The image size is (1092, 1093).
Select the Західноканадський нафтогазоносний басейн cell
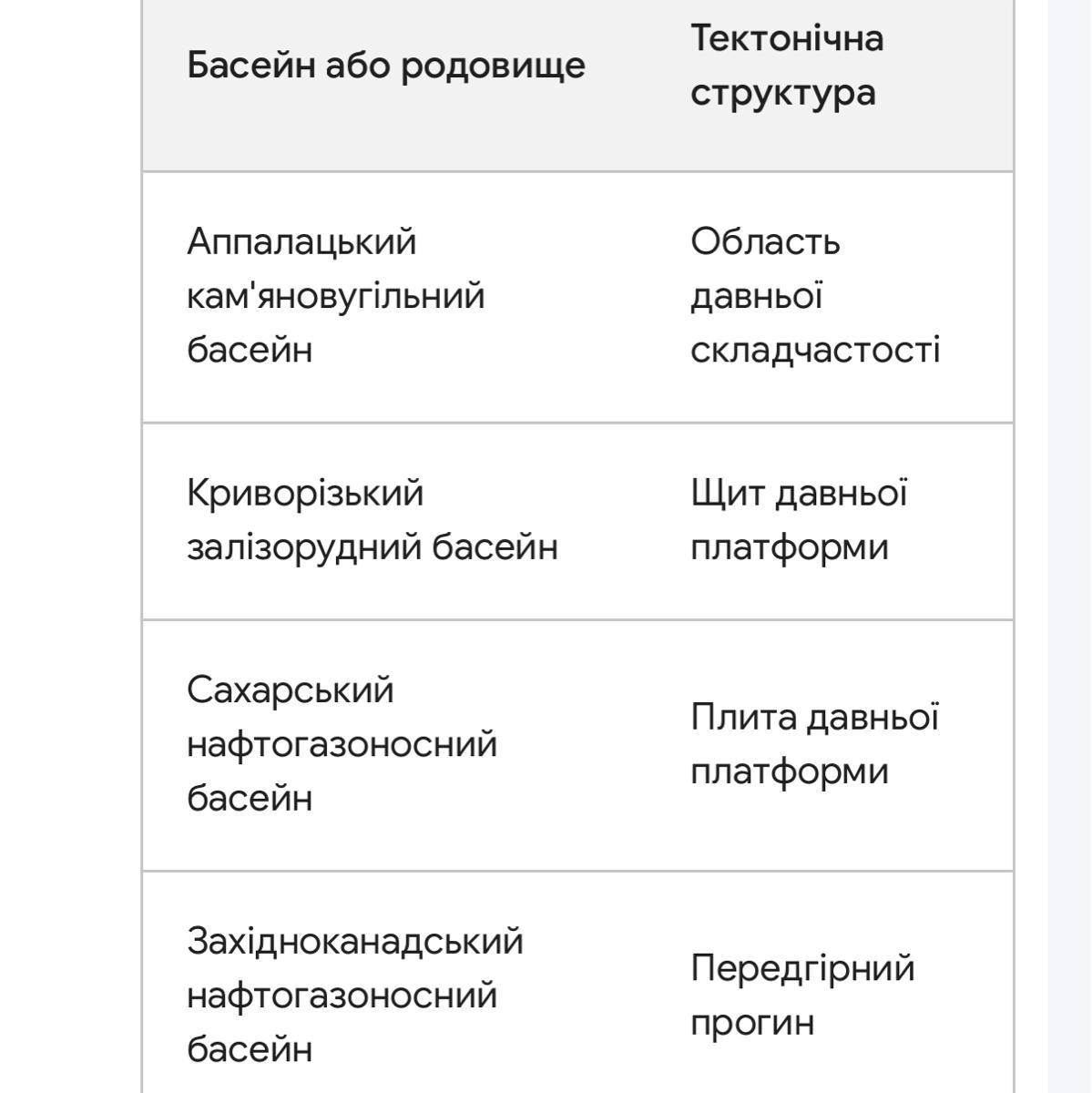(x=354, y=995)
